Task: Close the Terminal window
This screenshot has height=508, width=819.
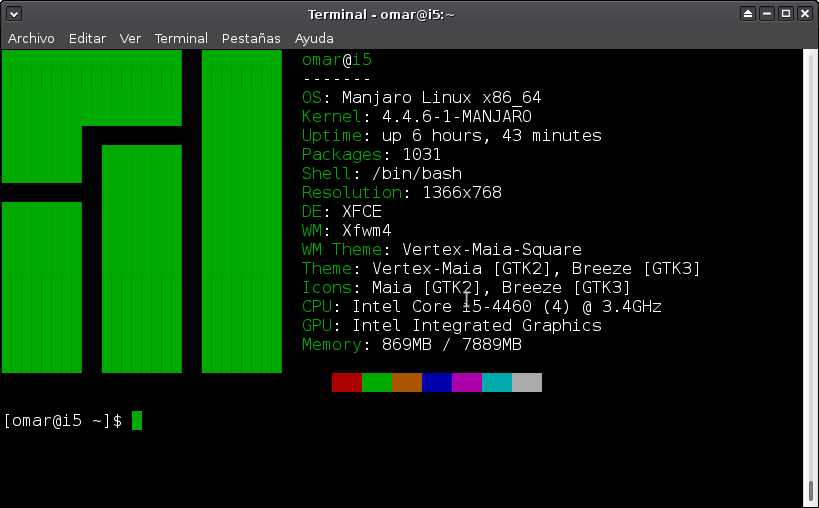Action: [805, 14]
